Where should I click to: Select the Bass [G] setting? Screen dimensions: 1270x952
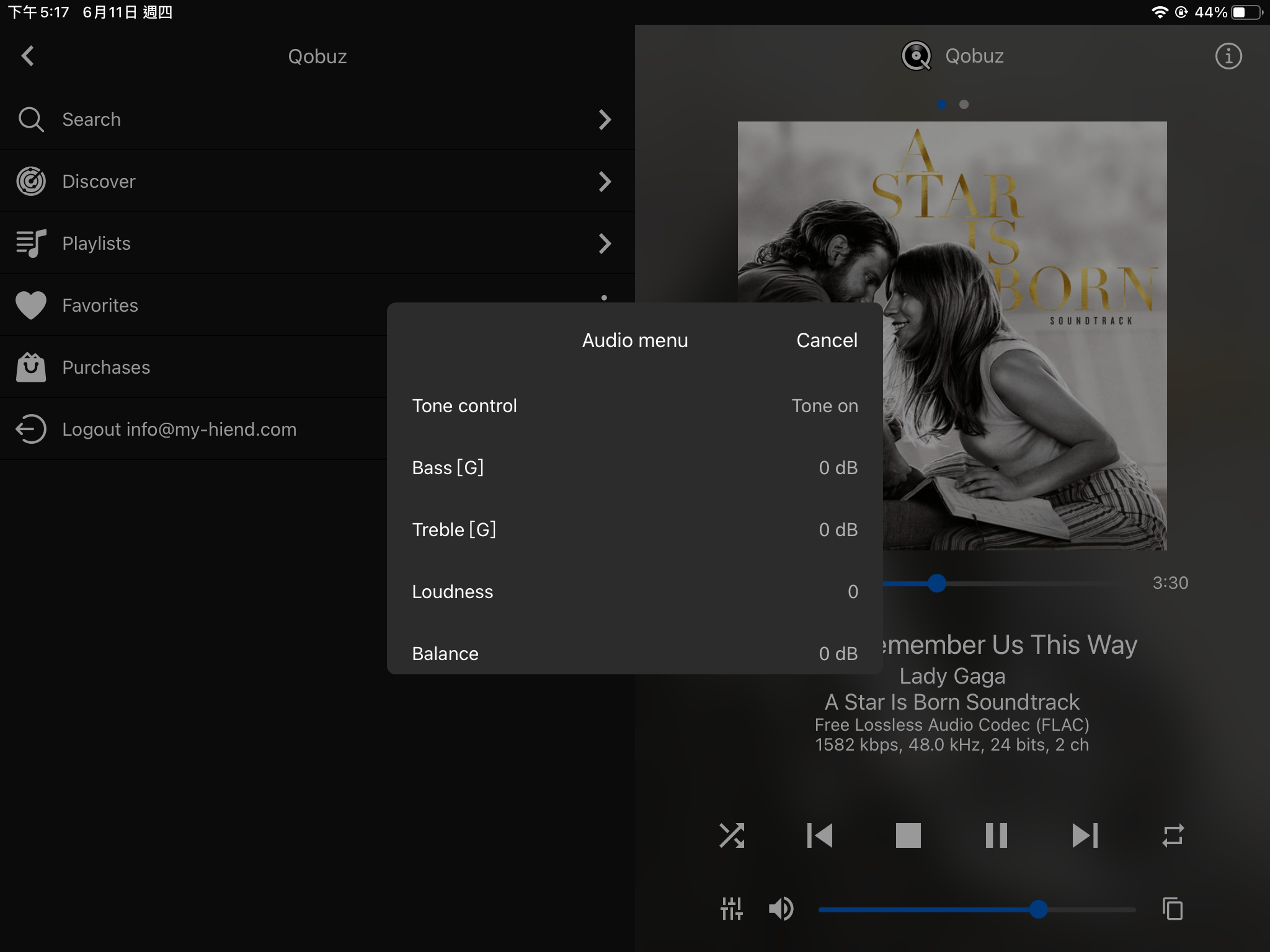pos(635,468)
